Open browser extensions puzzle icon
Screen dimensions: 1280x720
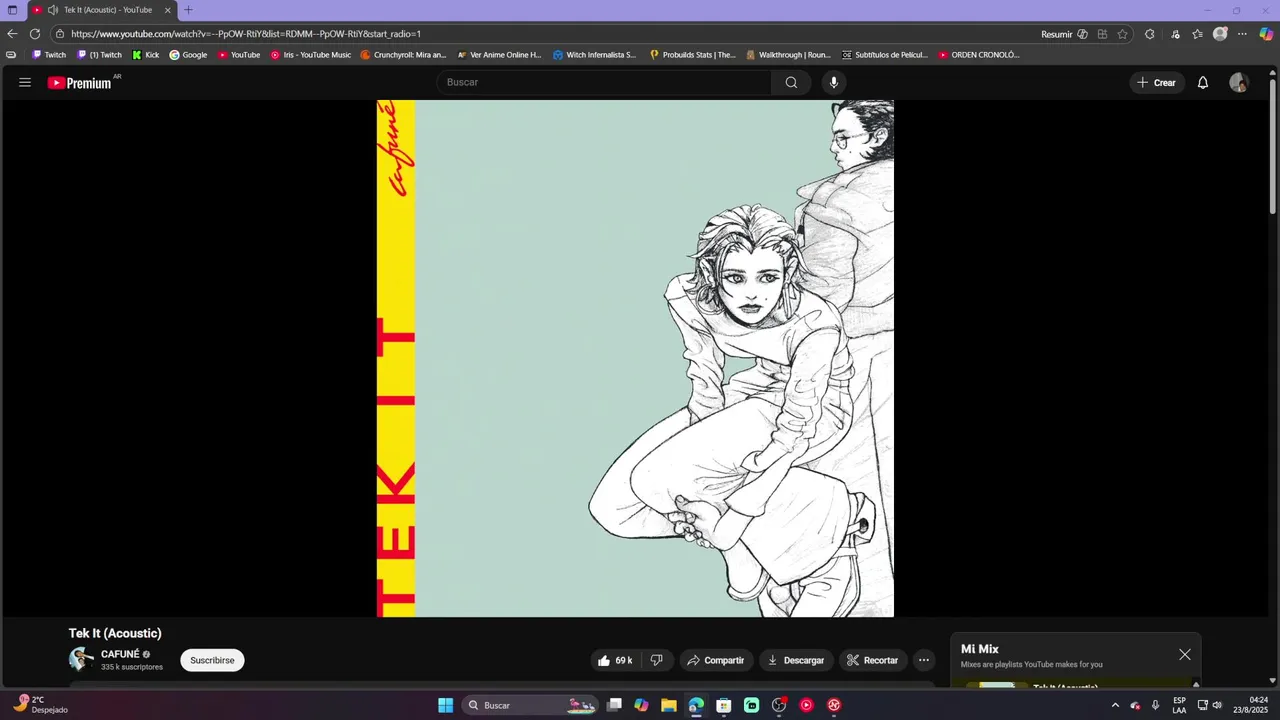pos(1150,34)
